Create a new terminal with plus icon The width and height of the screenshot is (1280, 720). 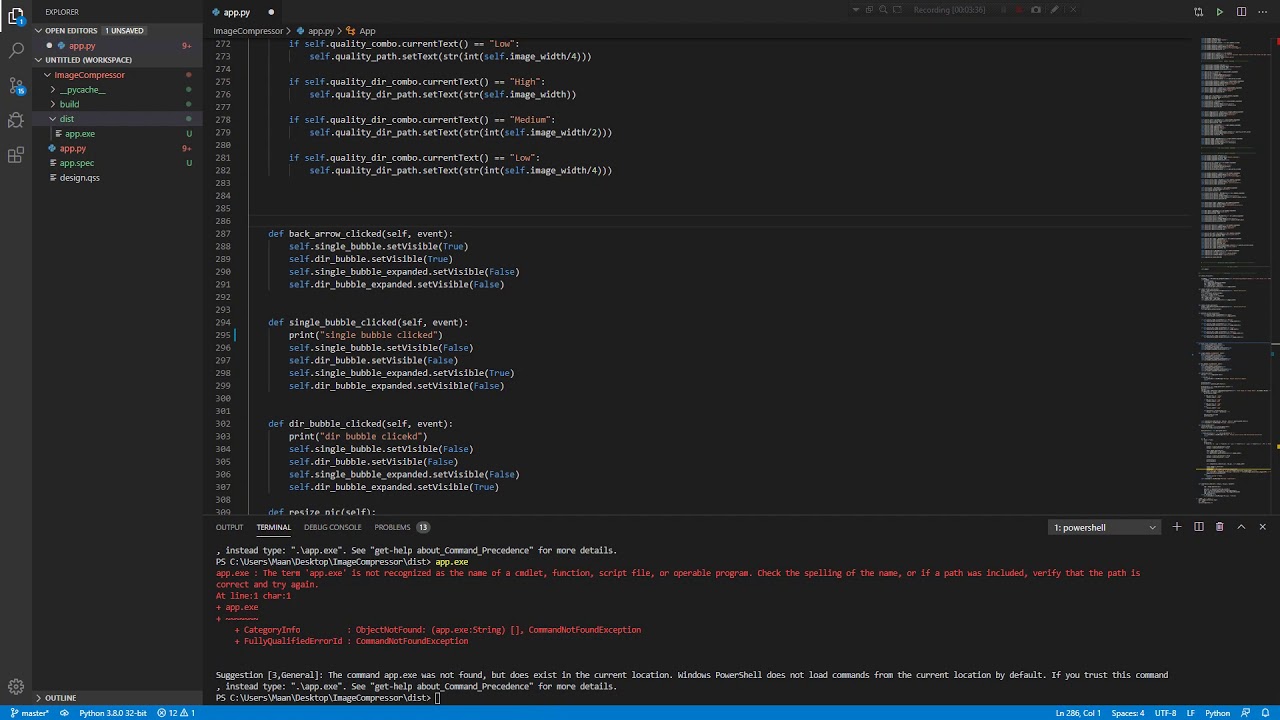tap(1177, 527)
